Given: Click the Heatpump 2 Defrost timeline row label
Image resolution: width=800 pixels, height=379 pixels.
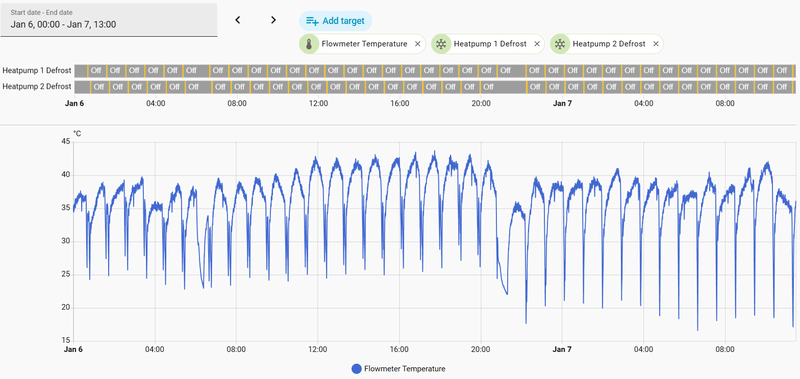Looking at the screenshot, I should (x=37, y=87).
